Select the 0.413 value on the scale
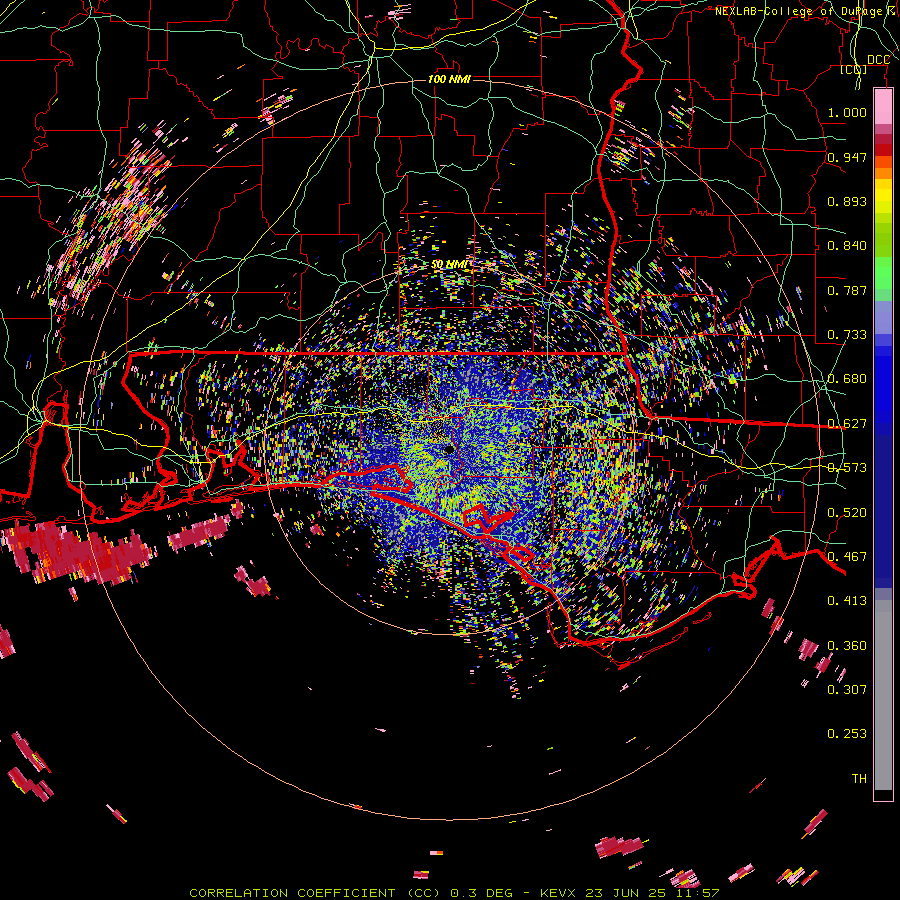Viewport: 900px width, 900px height. [847, 601]
